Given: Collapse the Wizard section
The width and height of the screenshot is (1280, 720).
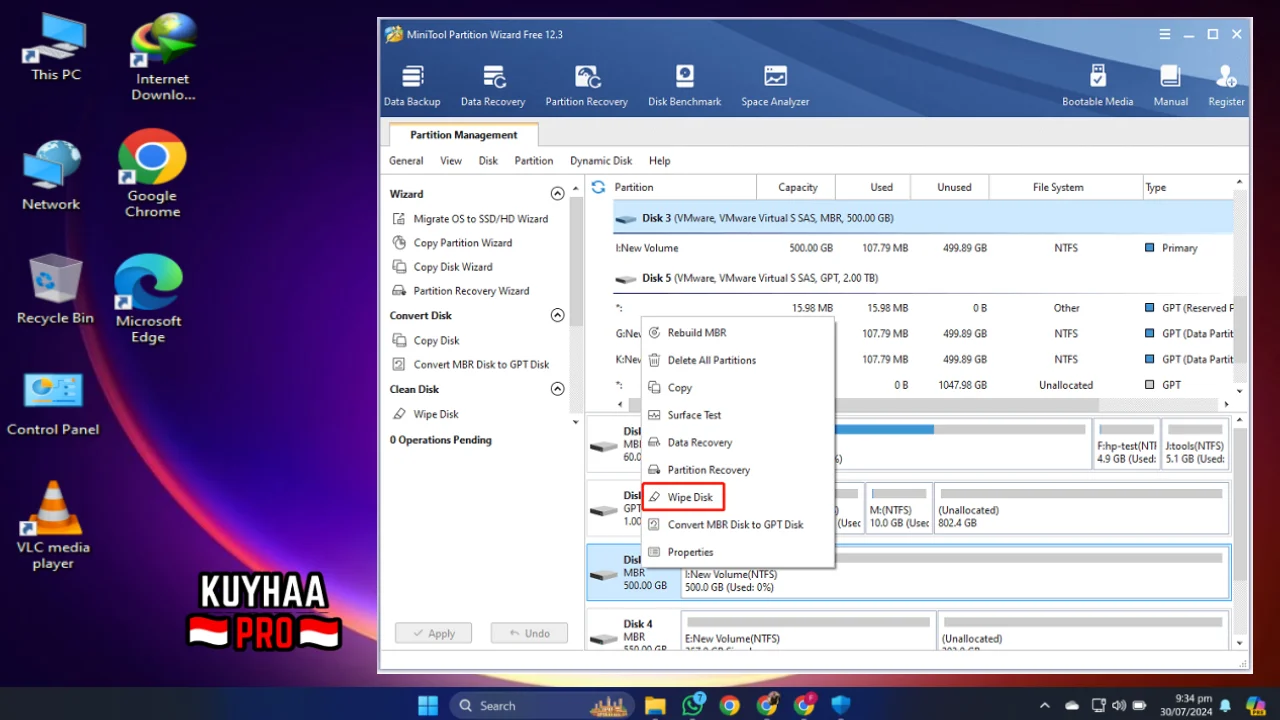Looking at the screenshot, I should [558, 194].
